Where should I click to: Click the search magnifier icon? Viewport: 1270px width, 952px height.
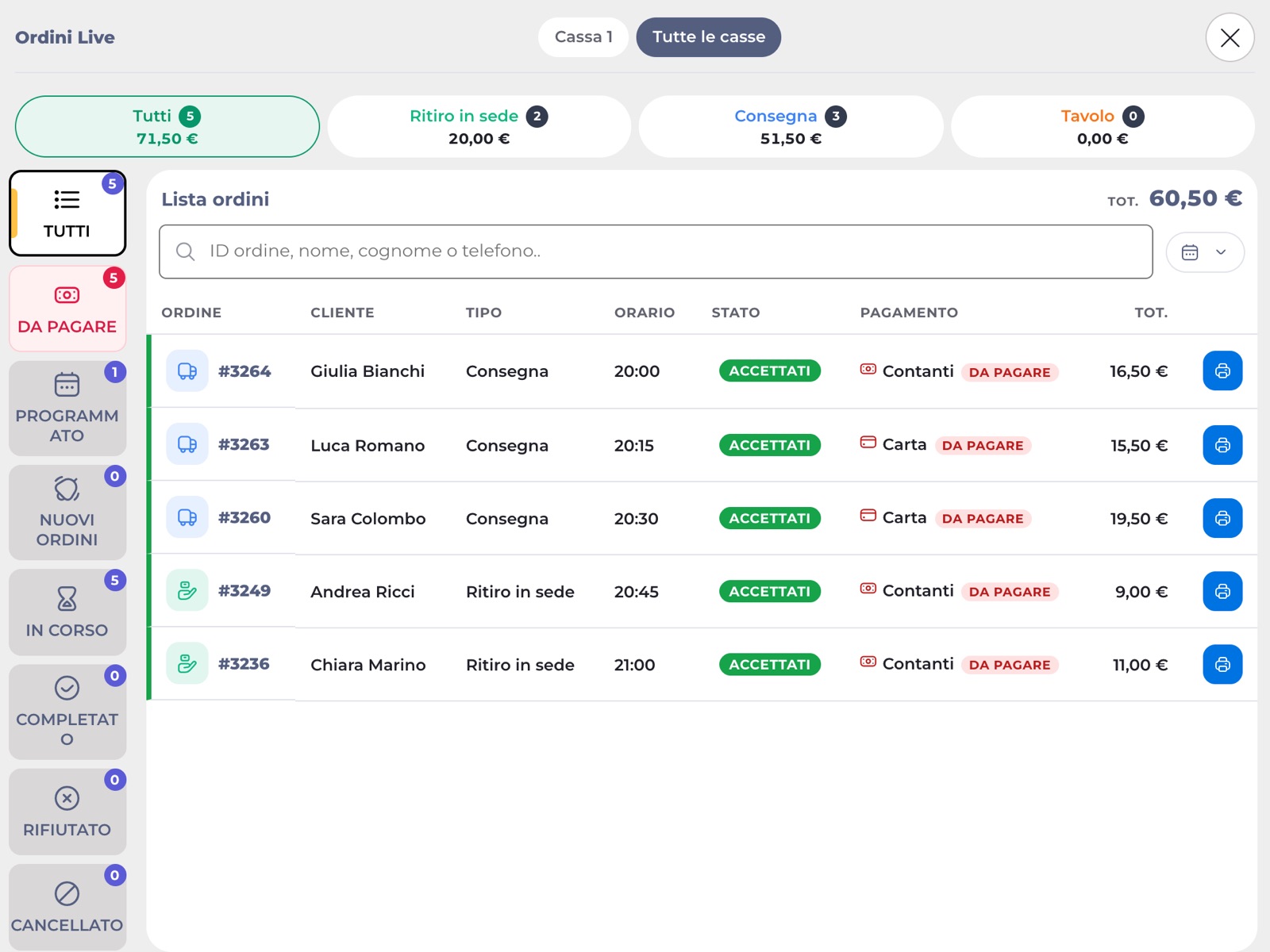185,251
